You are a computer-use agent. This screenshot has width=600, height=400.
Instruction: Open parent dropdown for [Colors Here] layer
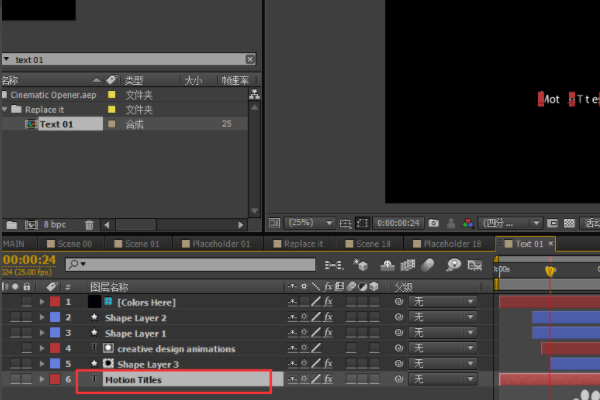tap(443, 302)
